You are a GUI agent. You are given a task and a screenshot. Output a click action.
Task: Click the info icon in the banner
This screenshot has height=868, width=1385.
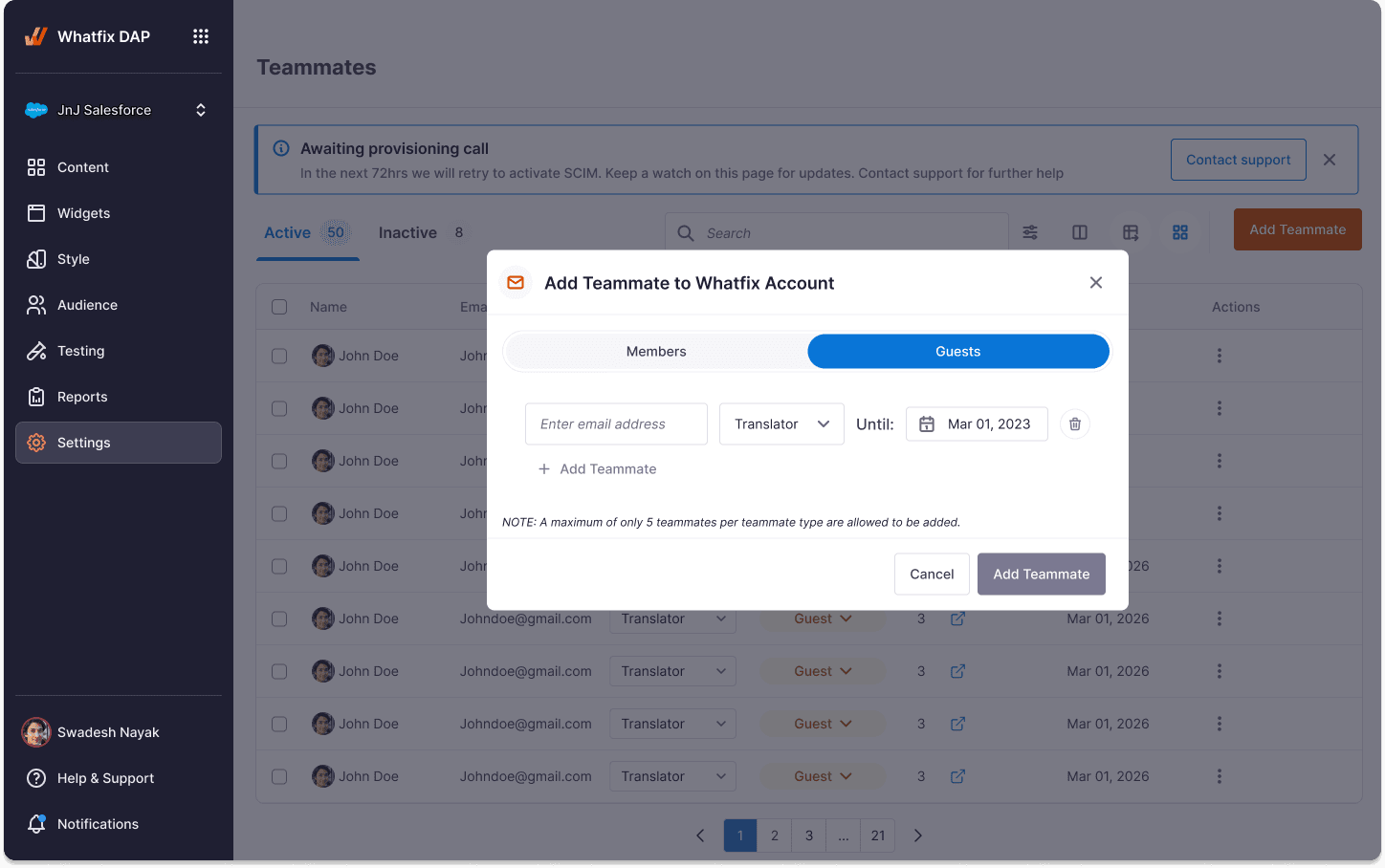click(x=281, y=148)
